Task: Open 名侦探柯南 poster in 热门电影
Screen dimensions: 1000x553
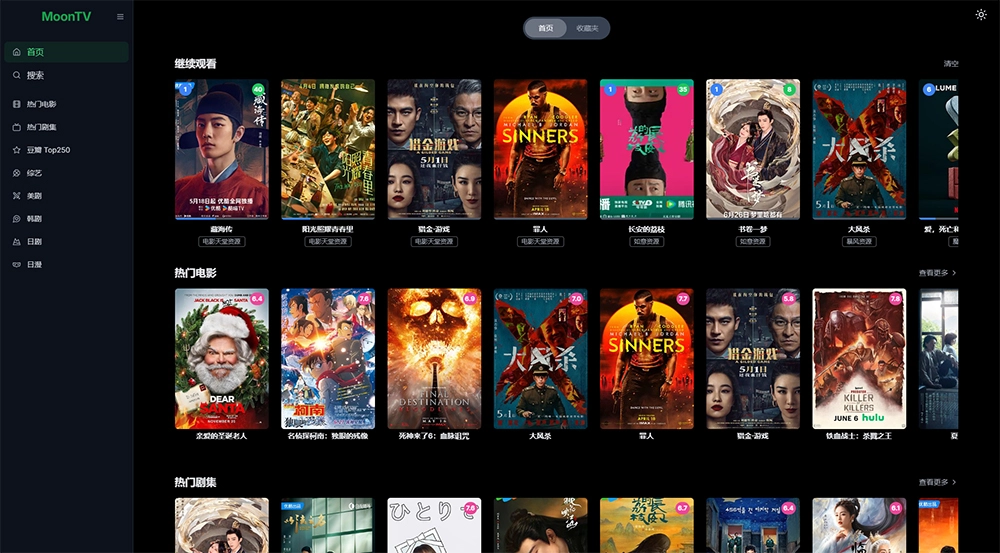Action: click(328, 358)
